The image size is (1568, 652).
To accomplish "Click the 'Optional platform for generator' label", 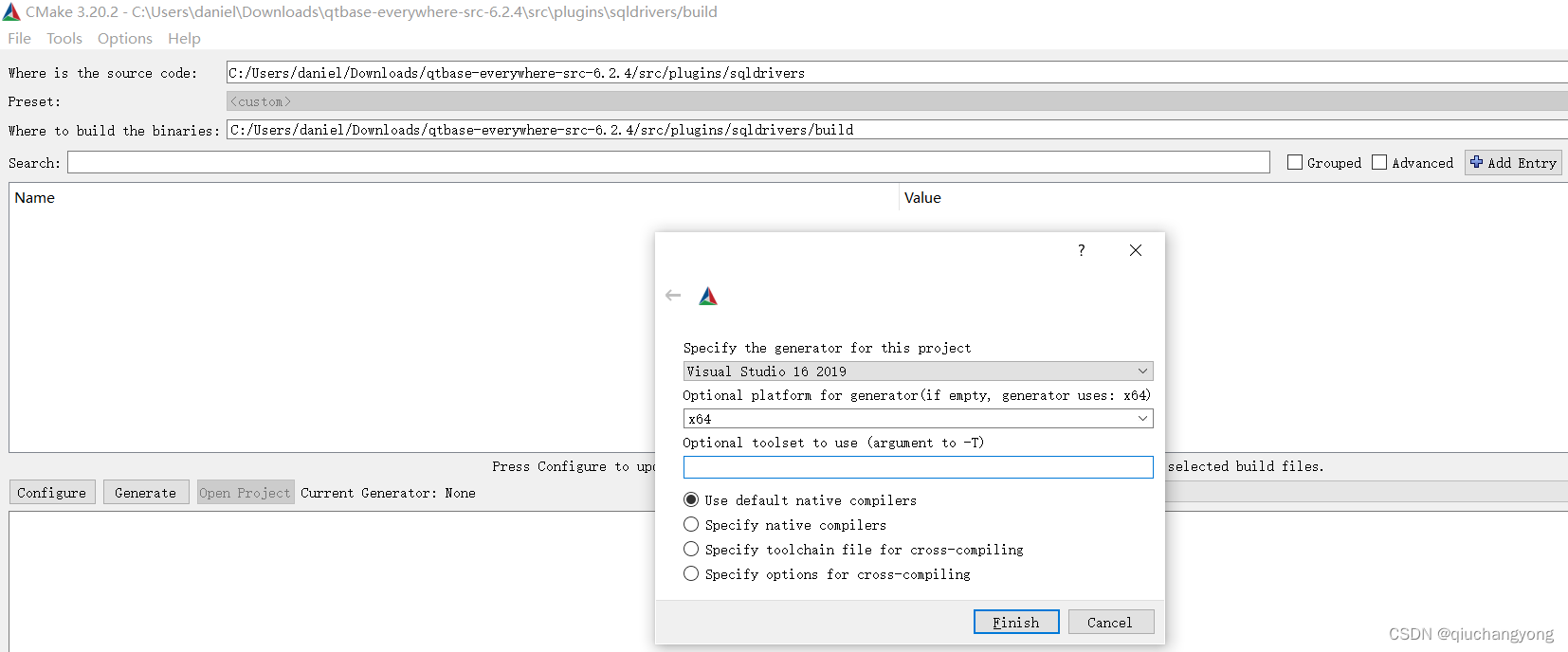I will coord(917,395).
